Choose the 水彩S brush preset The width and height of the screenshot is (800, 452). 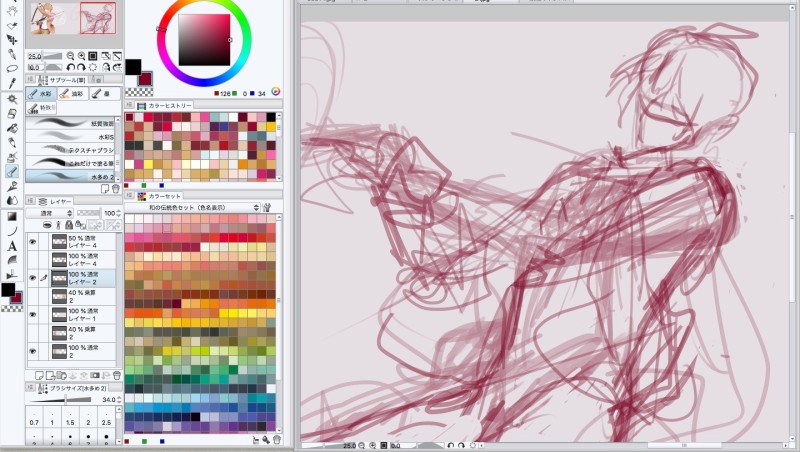point(70,136)
